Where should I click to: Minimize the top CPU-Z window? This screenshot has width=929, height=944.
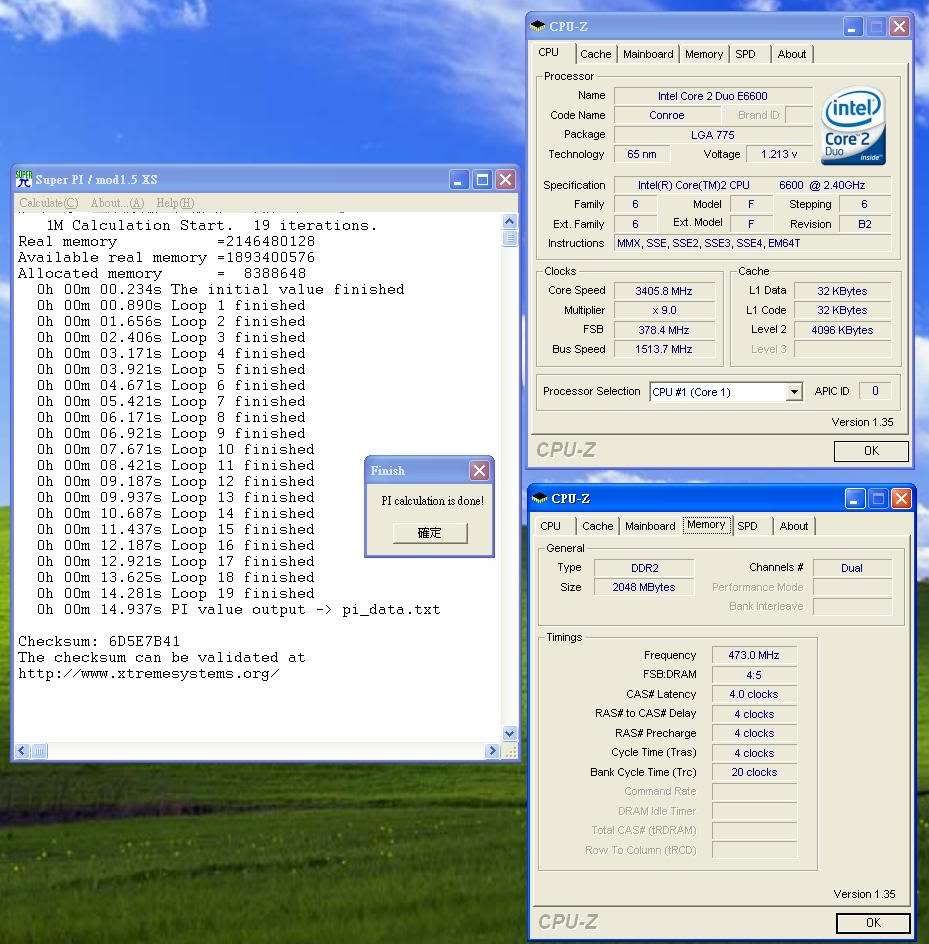coord(853,26)
